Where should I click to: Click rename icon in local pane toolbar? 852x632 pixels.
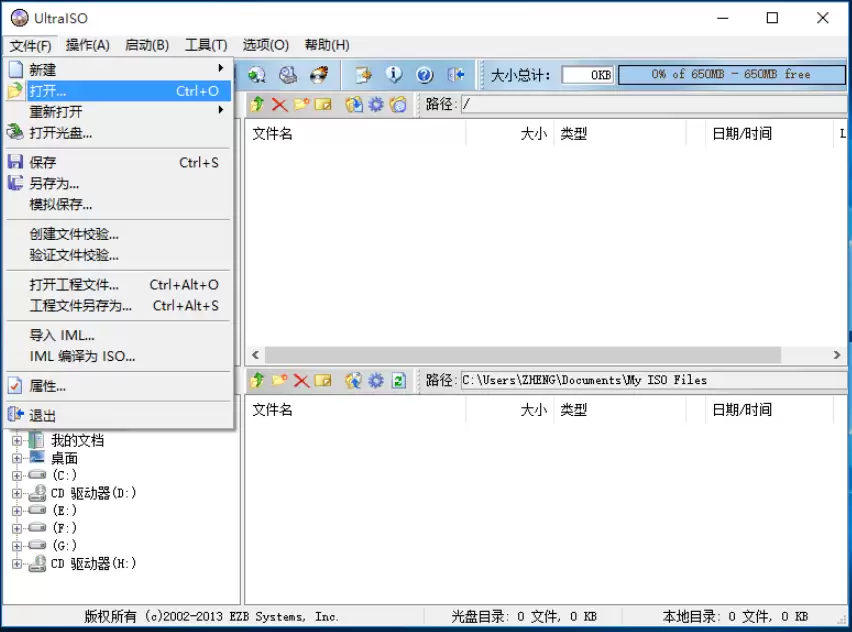tap(323, 380)
